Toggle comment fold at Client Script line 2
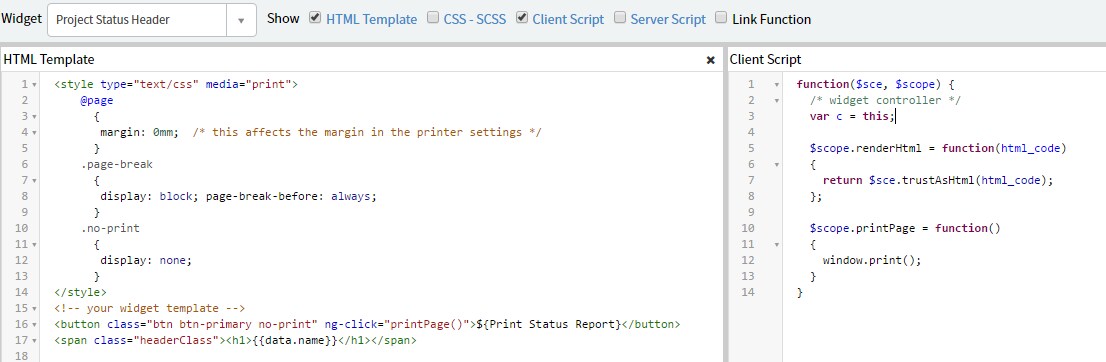Image resolution: width=1106 pixels, height=362 pixels. (777, 101)
